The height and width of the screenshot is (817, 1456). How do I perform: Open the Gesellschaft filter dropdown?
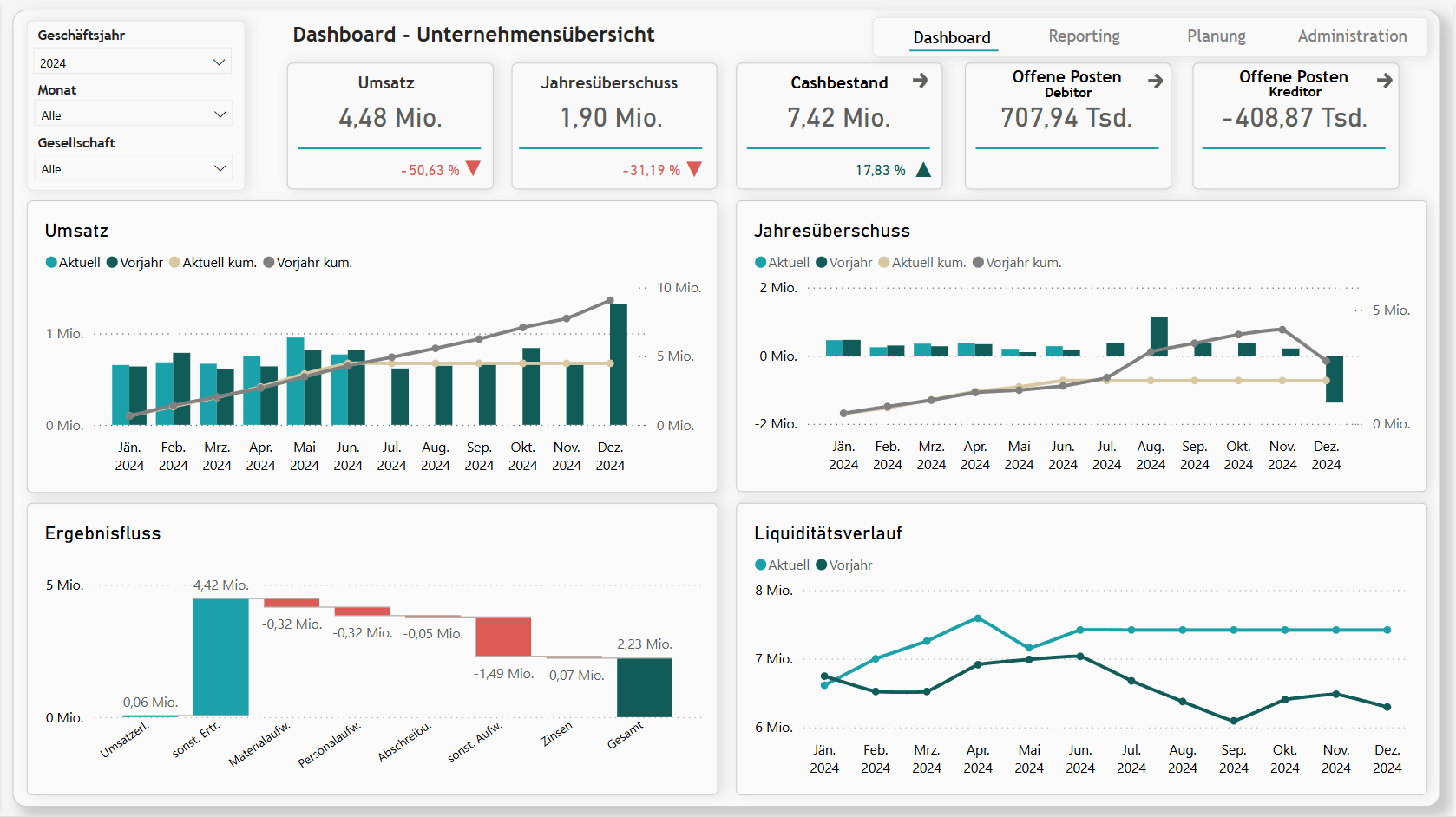click(133, 168)
